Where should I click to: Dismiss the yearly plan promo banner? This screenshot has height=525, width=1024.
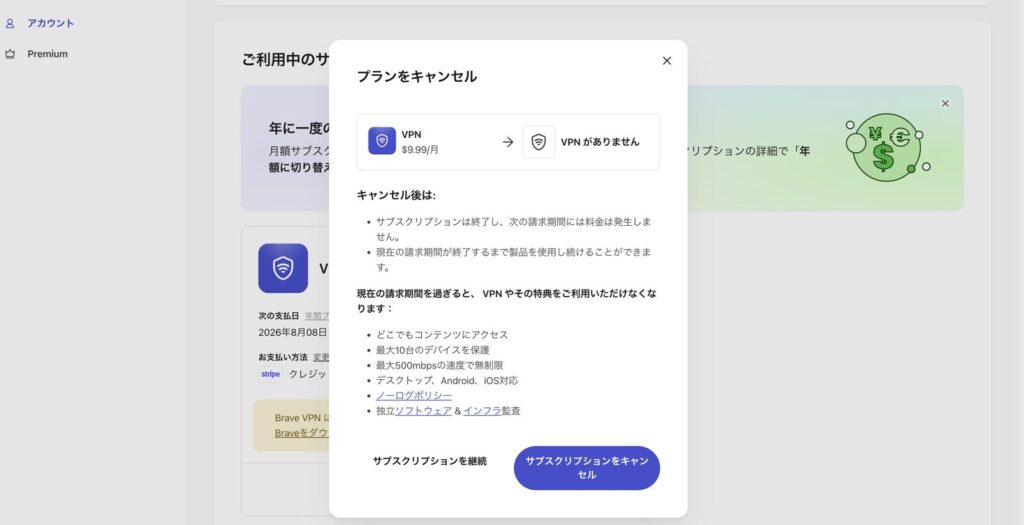[x=944, y=103]
